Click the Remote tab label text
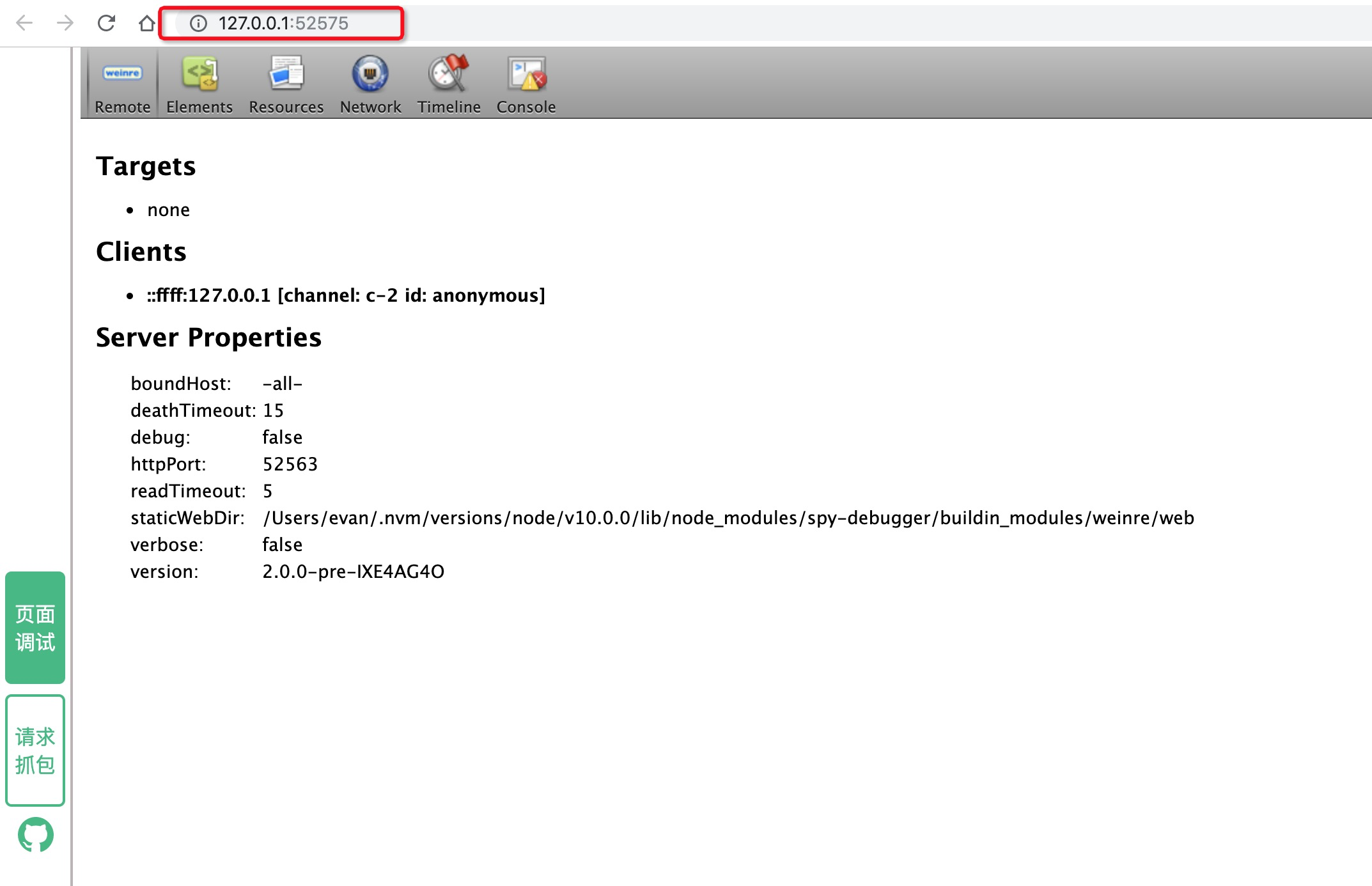Image resolution: width=1372 pixels, height=886 pixels. [122, 107]
